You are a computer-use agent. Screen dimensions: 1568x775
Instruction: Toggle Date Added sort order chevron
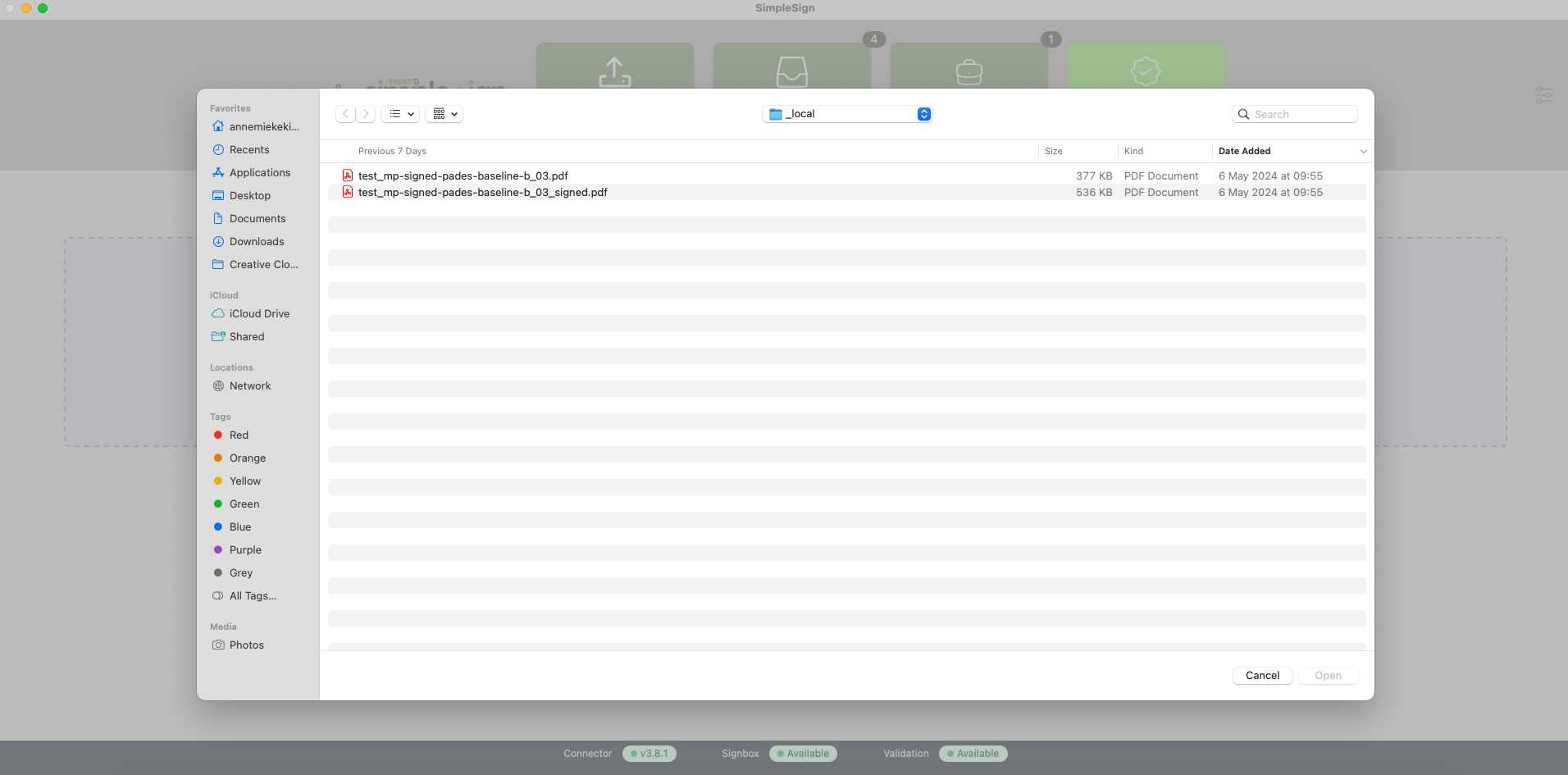[1363, 152]
